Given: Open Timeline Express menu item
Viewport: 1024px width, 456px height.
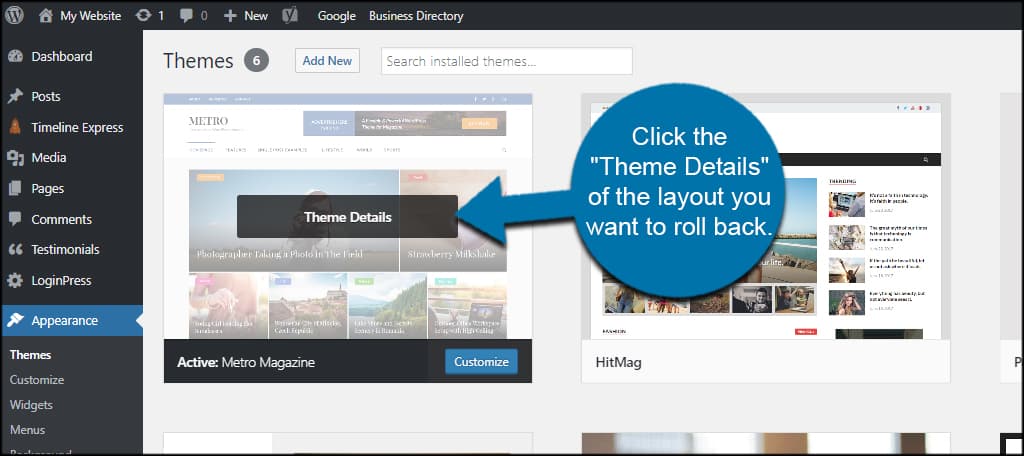Looking at the screenshot, I should click(77, 127).
